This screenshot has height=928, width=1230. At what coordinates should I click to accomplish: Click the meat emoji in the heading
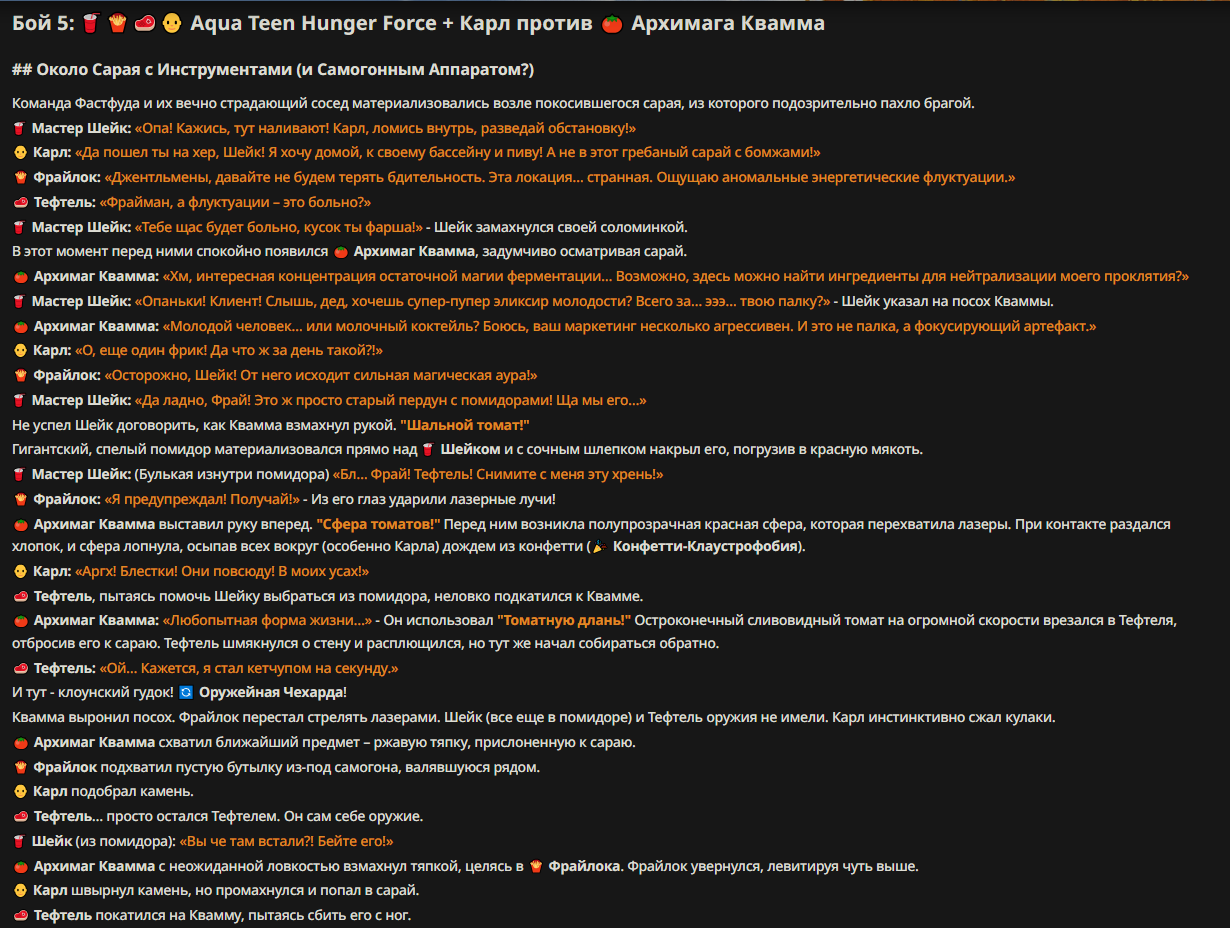click(x=145, y=24)
